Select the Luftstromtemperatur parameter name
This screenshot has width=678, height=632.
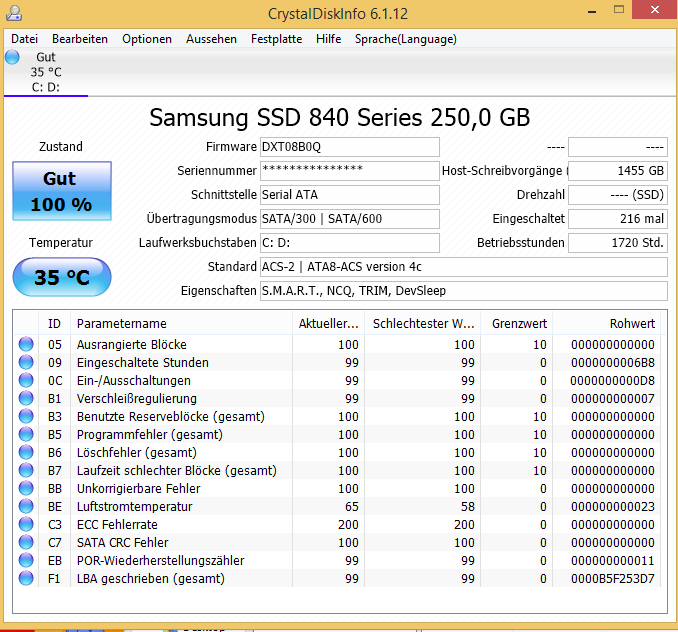[x=134, y=507]
